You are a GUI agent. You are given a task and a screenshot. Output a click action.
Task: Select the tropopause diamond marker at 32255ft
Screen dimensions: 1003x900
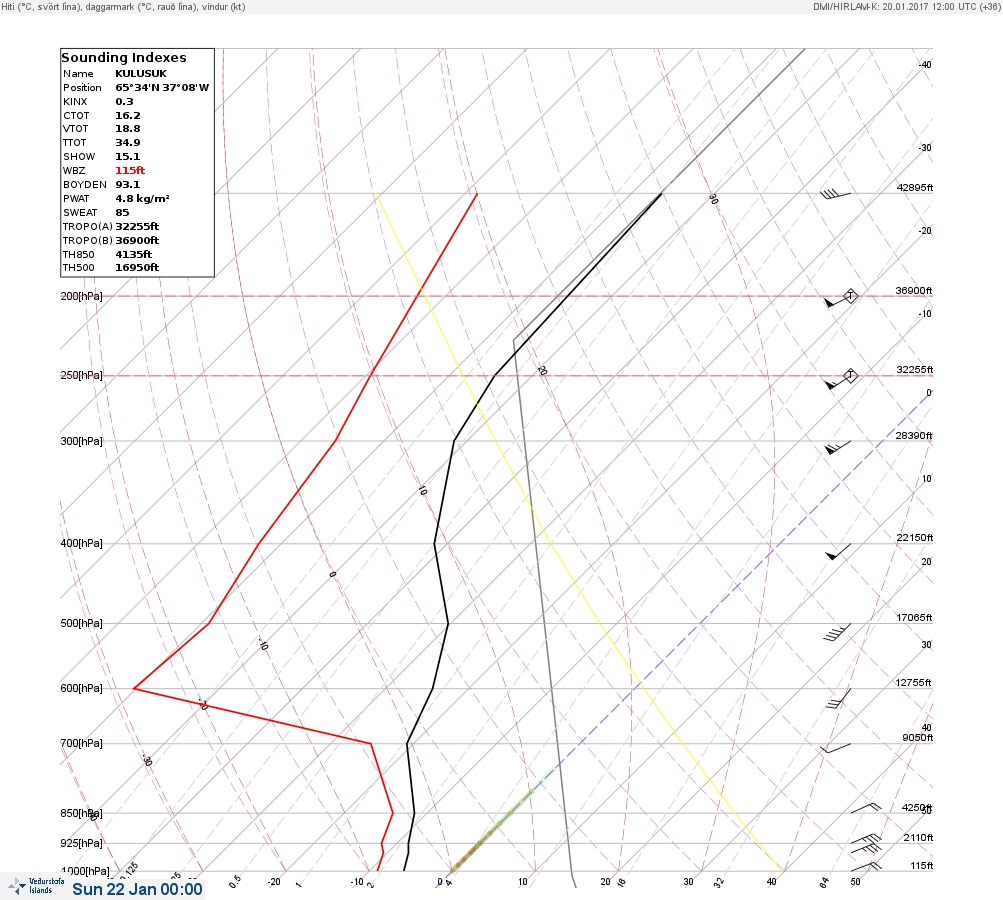pos(850,375)
